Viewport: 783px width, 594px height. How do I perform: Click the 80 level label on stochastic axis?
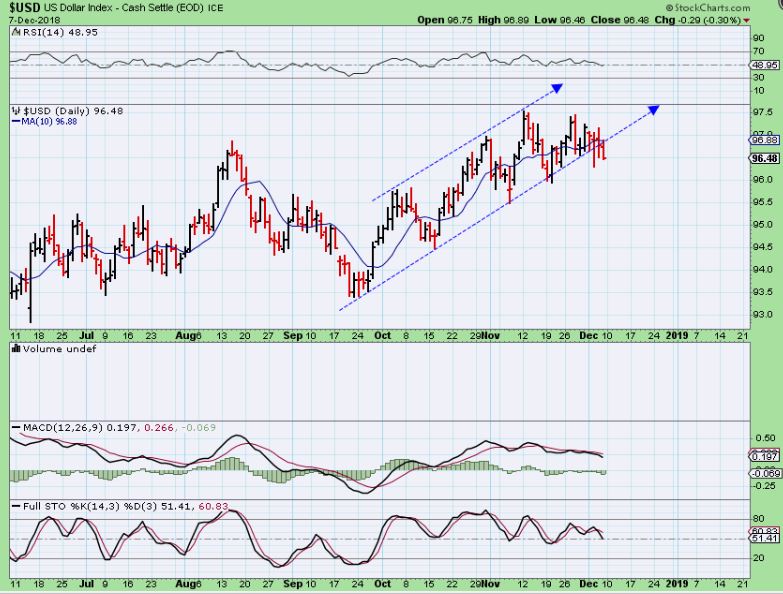(759, 519)
